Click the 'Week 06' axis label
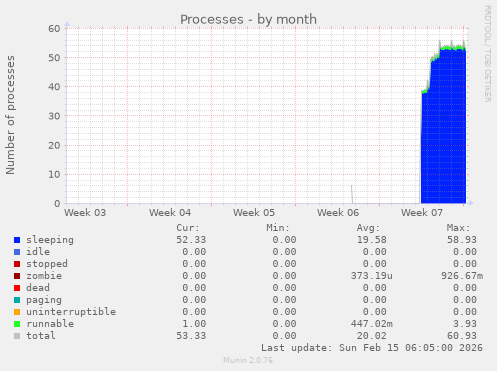 click(x=338, y=213)
